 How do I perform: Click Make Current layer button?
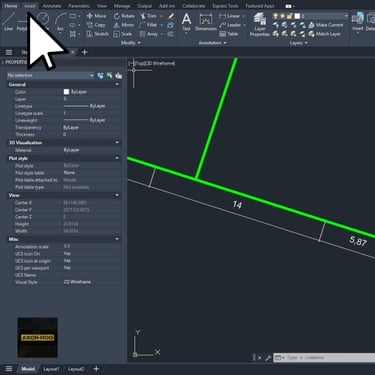tap(325, 25)
